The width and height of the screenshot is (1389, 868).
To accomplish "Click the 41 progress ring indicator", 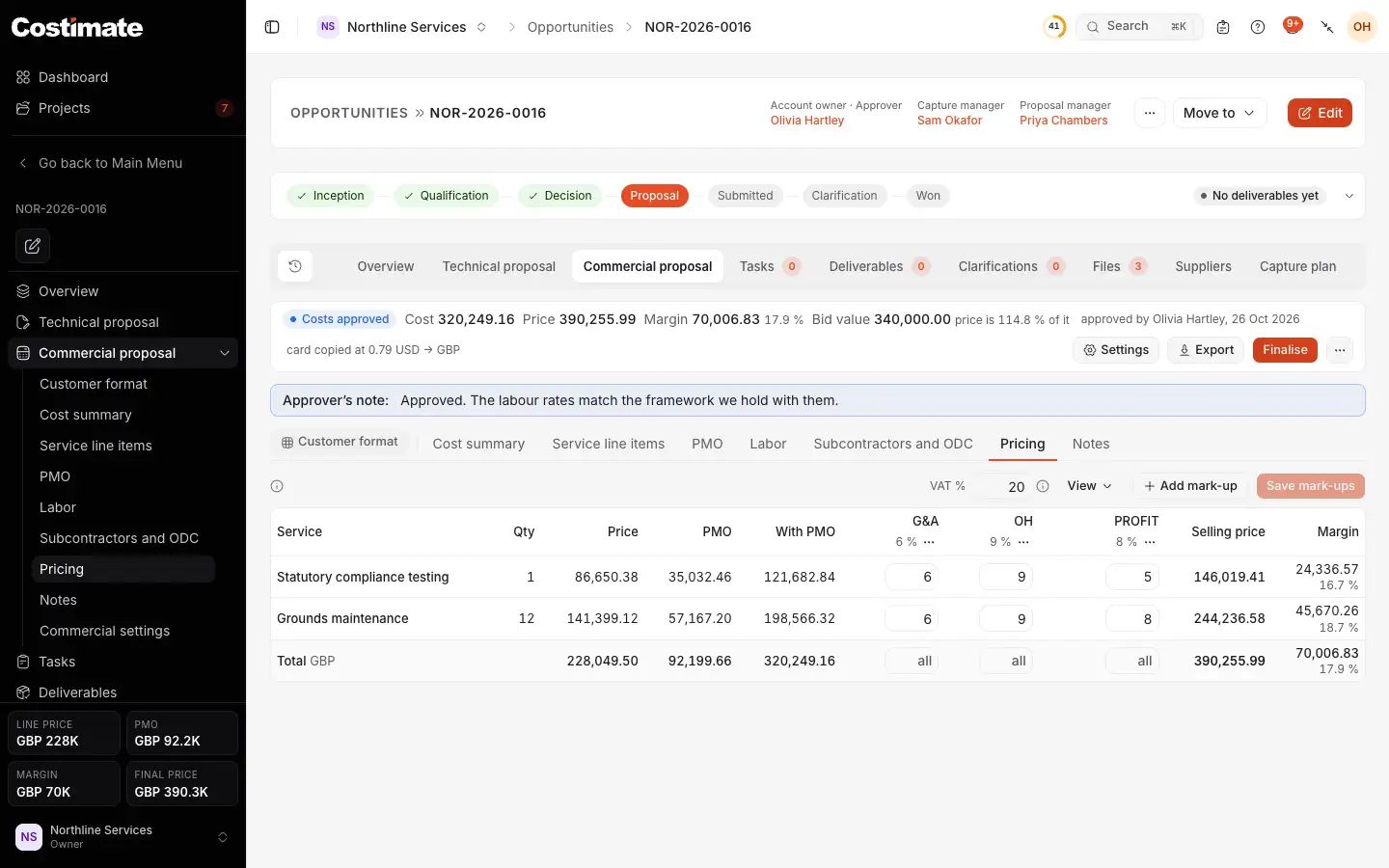I will point(1054,27).
